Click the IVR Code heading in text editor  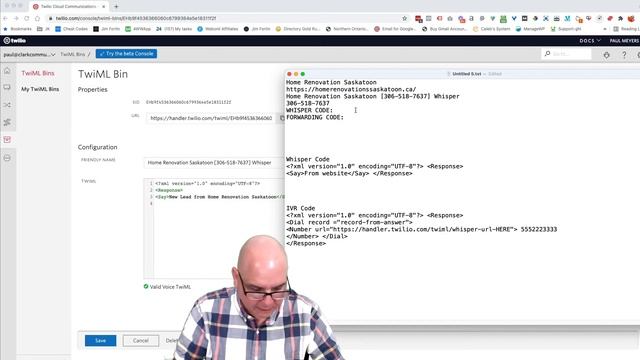(300, 208)
